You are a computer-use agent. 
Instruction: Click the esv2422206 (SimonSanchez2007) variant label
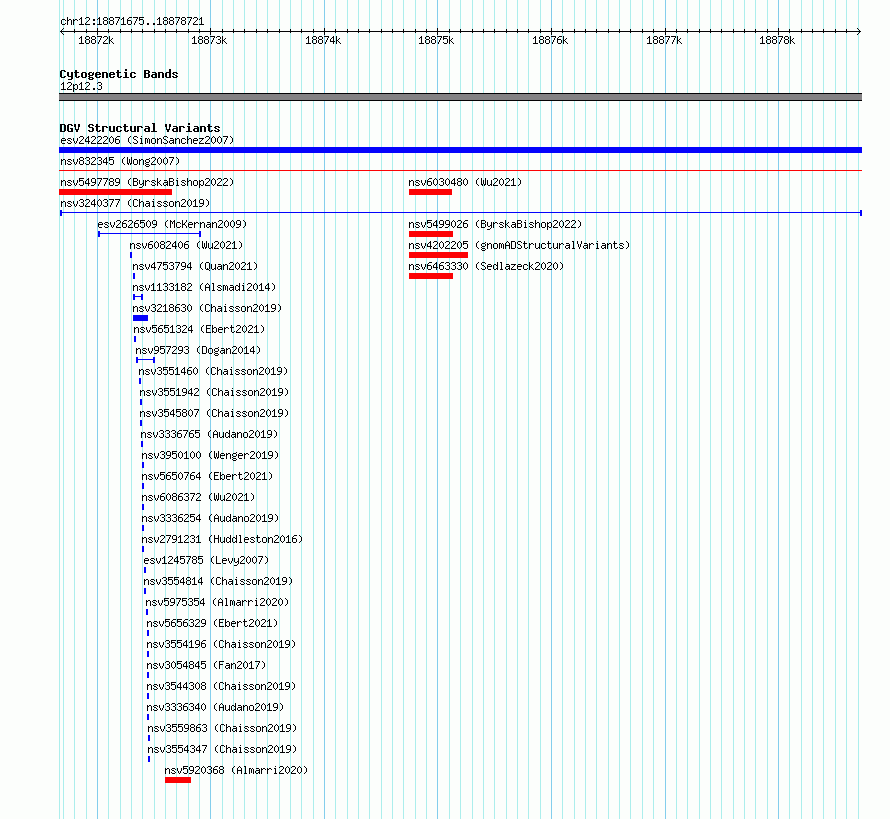[147, 140]
